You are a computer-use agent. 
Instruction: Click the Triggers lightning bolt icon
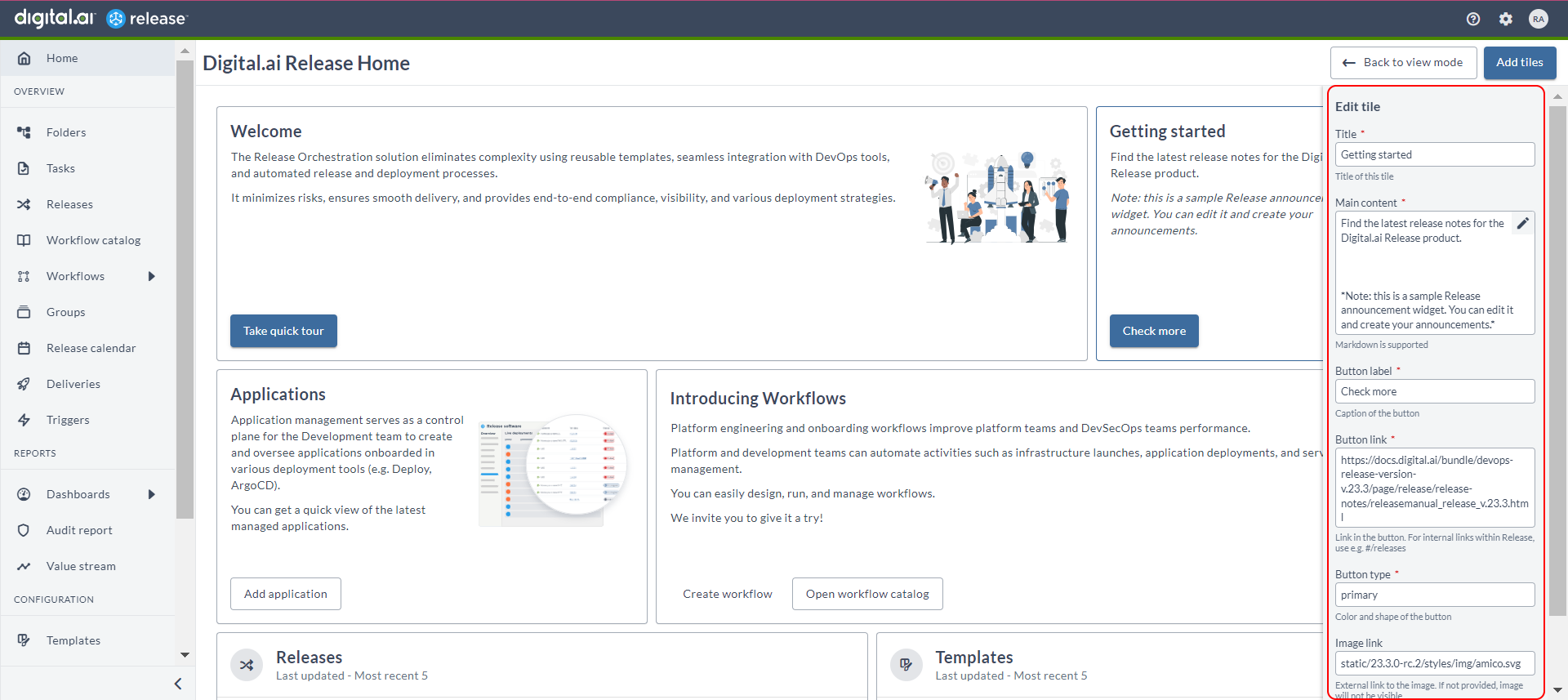click(x=24, y=420)
